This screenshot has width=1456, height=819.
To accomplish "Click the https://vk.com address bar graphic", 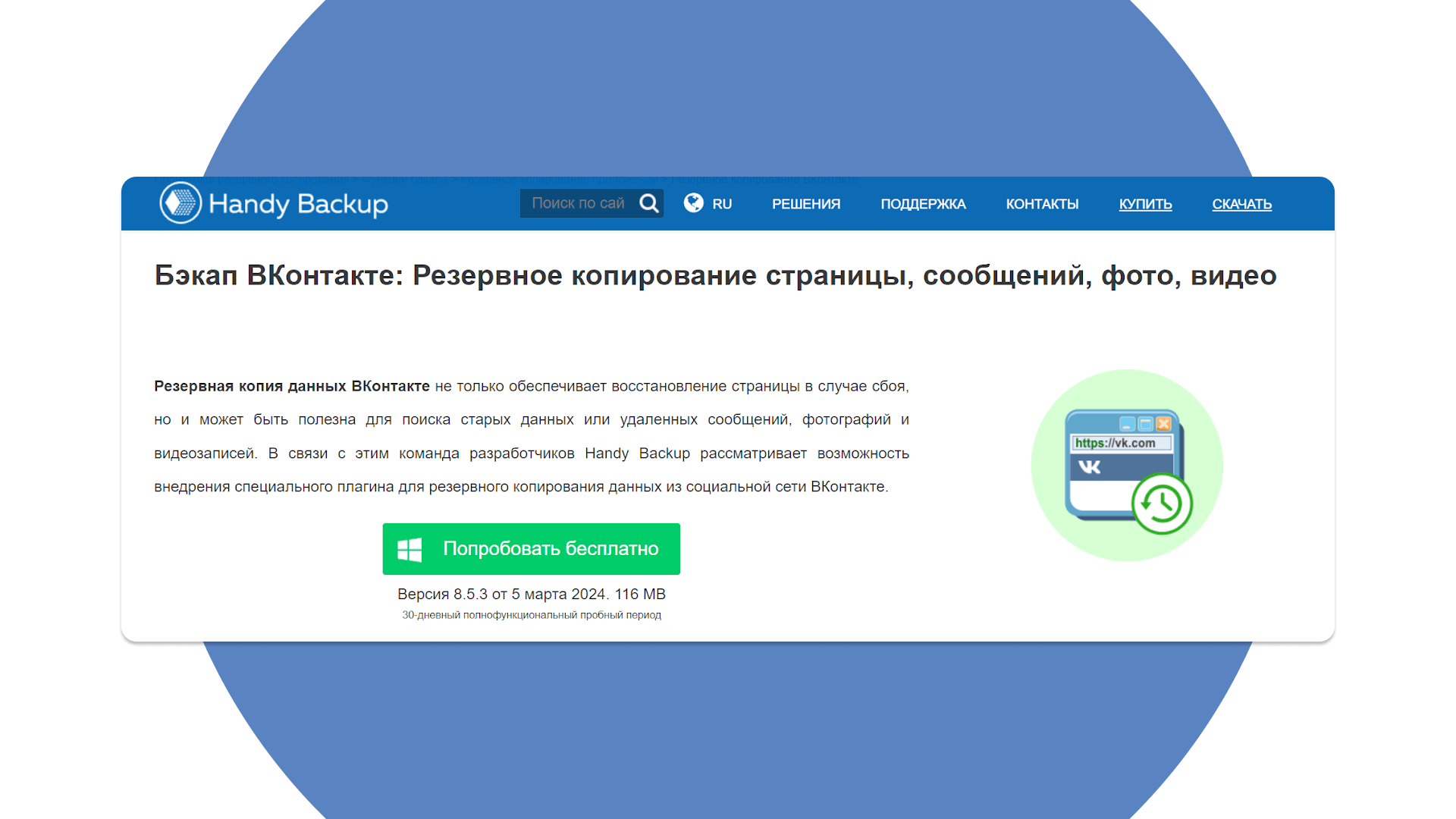I will tap(1121, 443).
